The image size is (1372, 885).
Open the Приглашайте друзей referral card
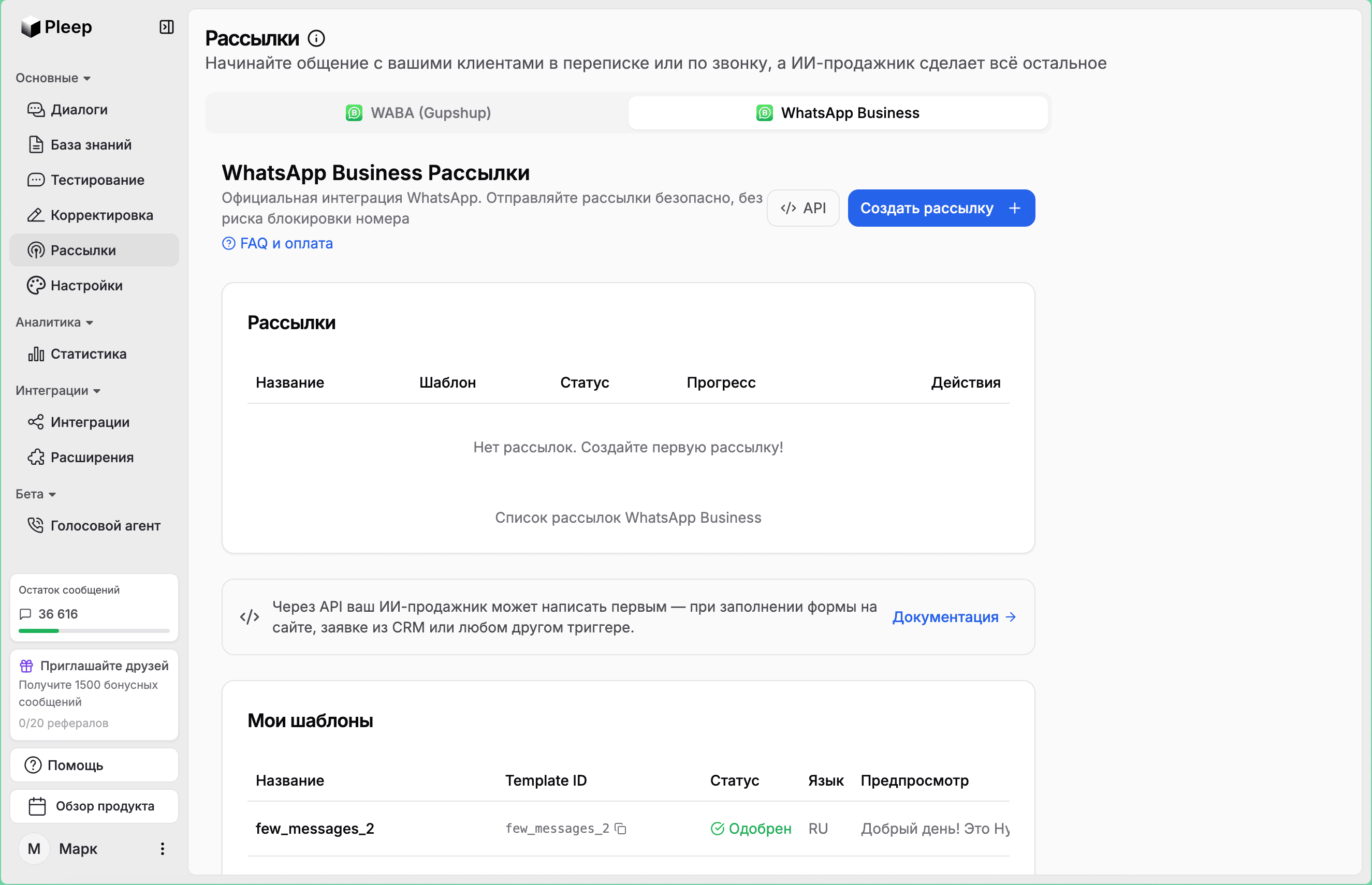pos(94,695)
